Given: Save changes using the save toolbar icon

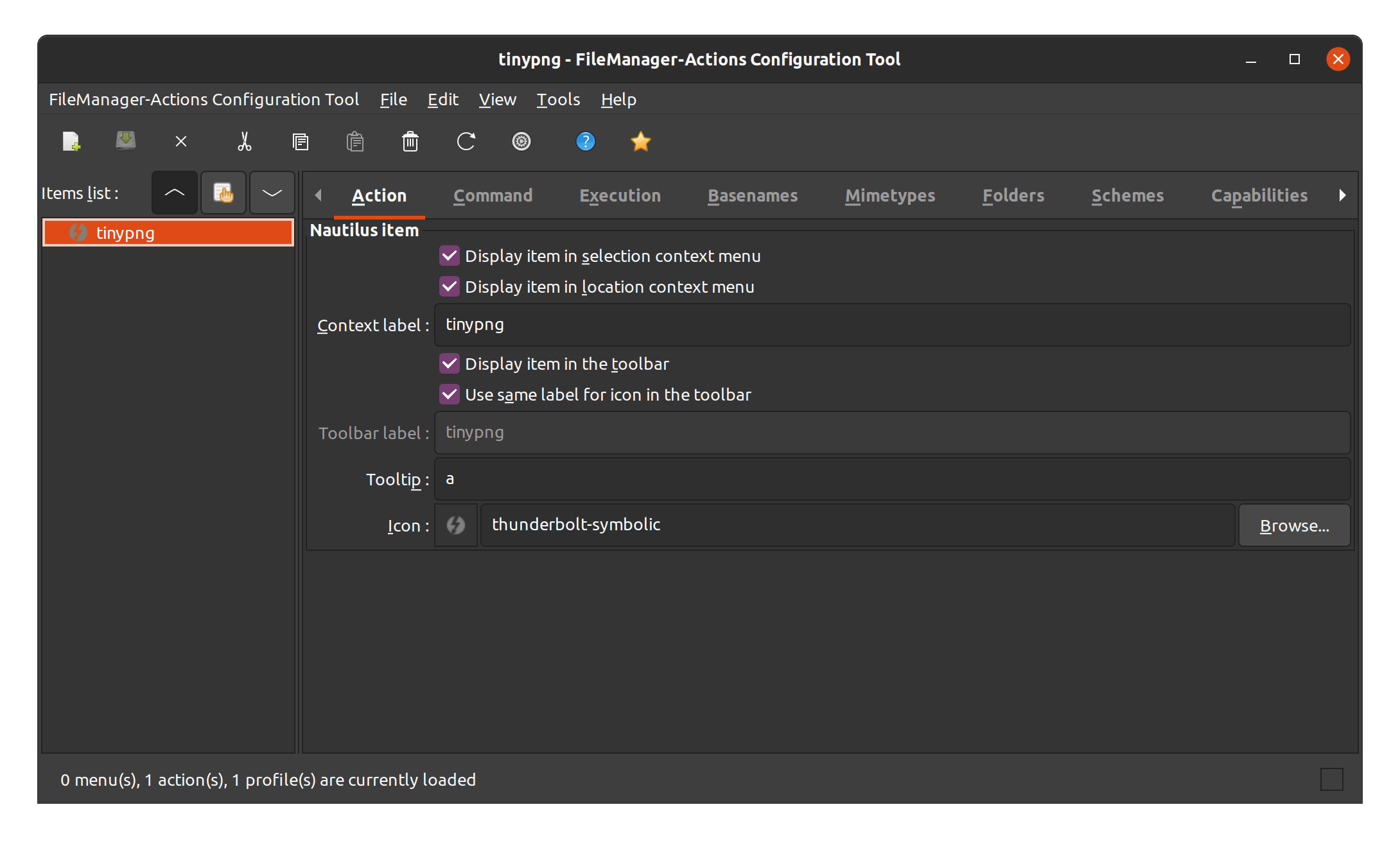Looking at the screenshot, I should (126, 141).
